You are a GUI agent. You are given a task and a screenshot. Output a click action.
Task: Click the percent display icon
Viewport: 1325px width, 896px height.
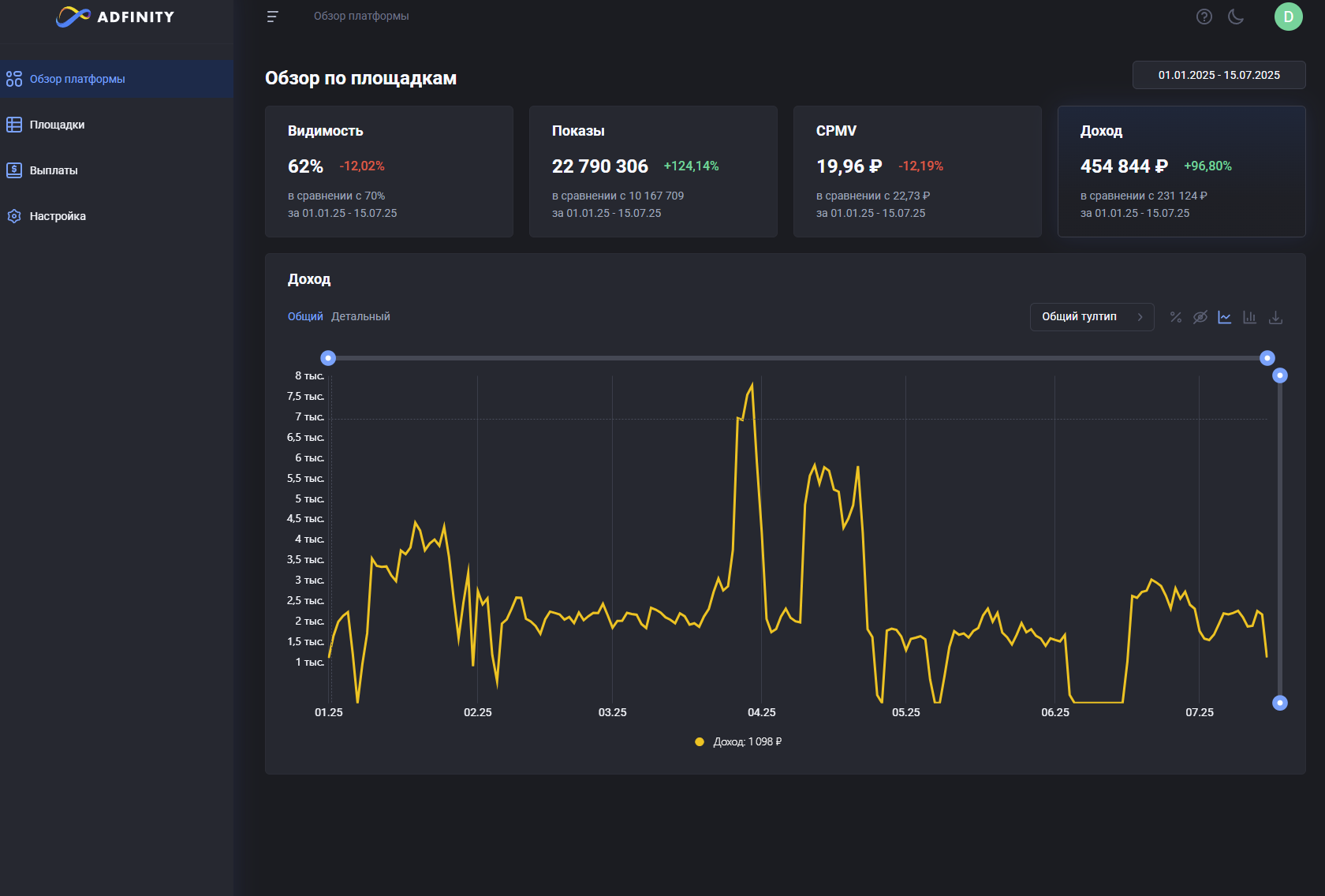(x=1175, y=317)
